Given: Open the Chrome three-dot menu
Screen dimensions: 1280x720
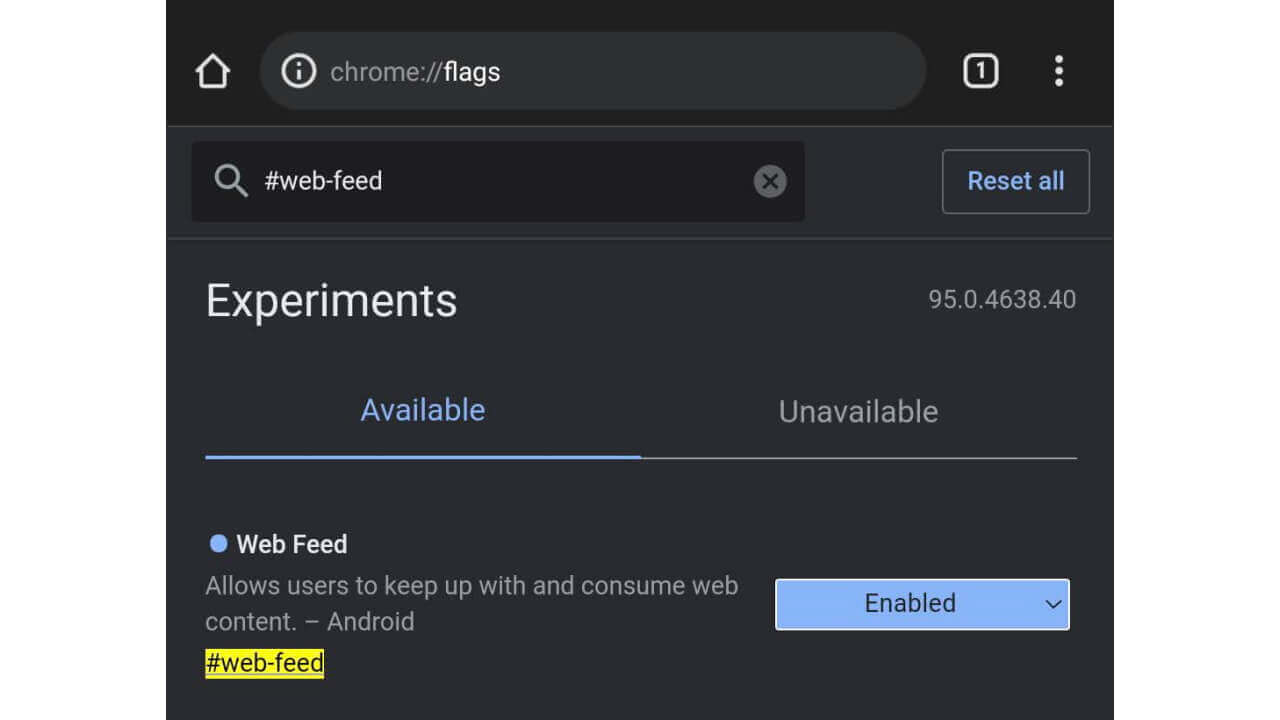Looking at the screenshot, I should (x=1059, y=70).
